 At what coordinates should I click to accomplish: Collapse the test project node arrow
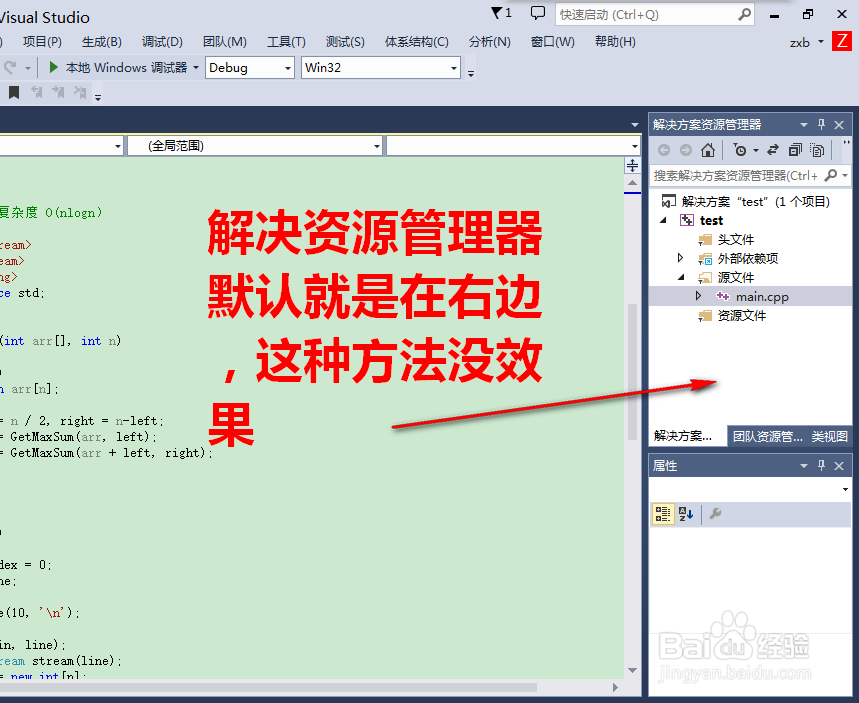tap(663, 220)
